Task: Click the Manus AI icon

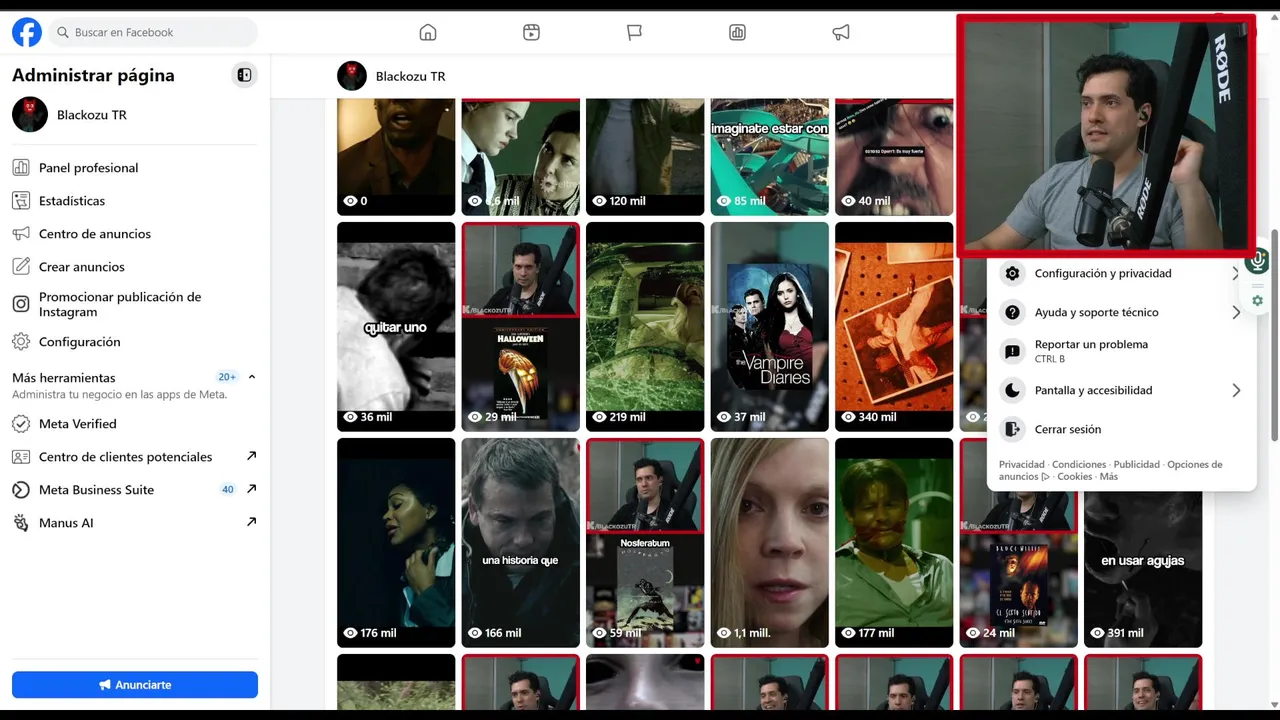Action: [21, 523]
